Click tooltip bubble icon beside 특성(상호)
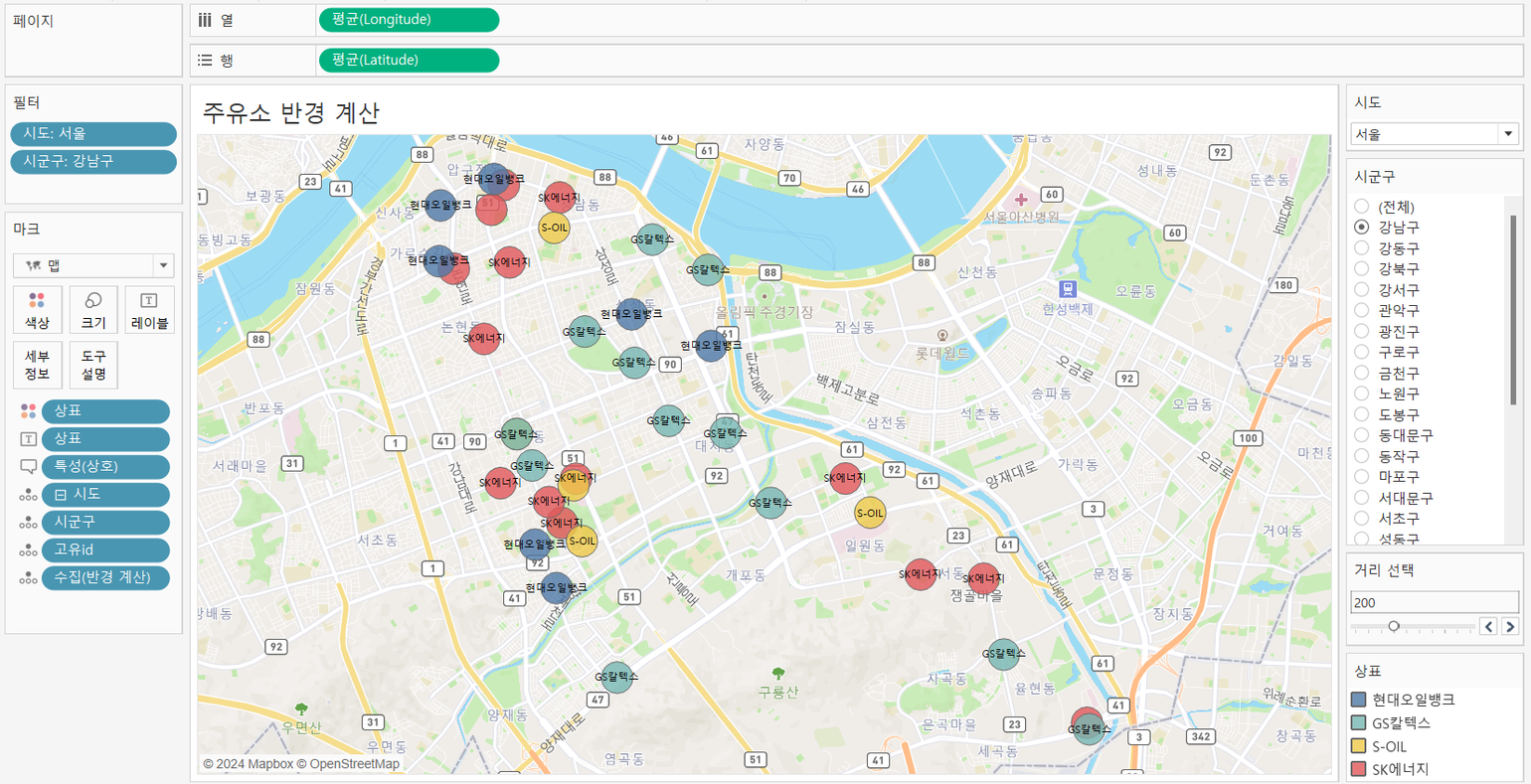1531x784 pixels. 28,467
